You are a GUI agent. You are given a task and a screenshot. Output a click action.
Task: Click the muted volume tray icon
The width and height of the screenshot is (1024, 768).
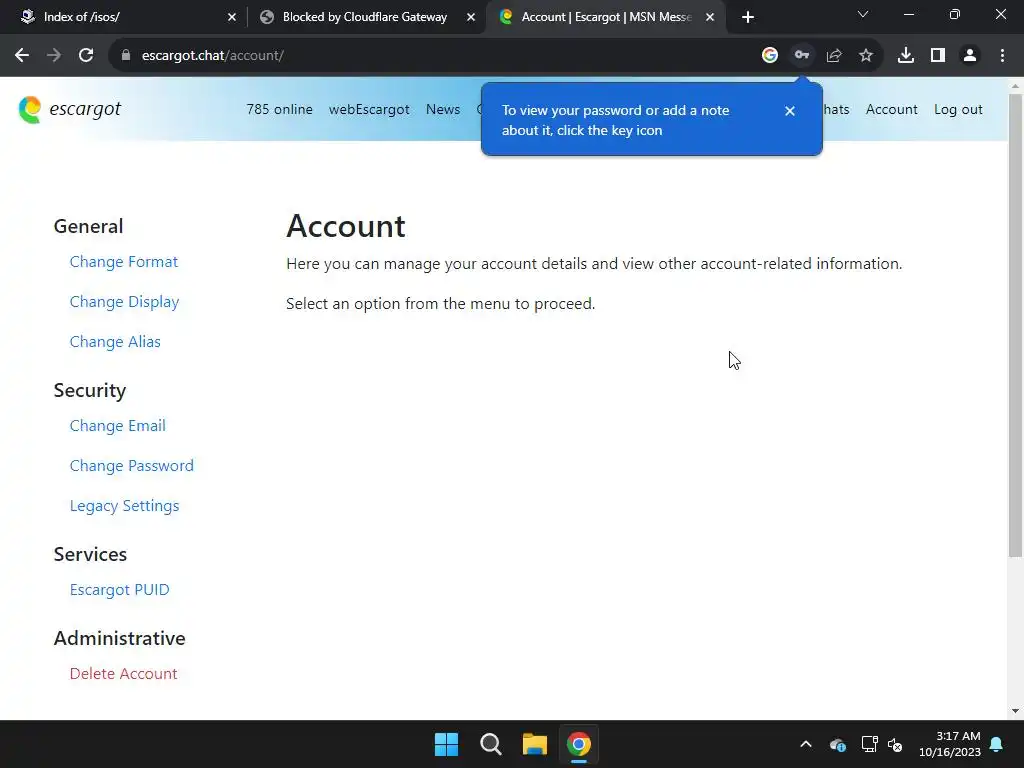coord(895,744)
